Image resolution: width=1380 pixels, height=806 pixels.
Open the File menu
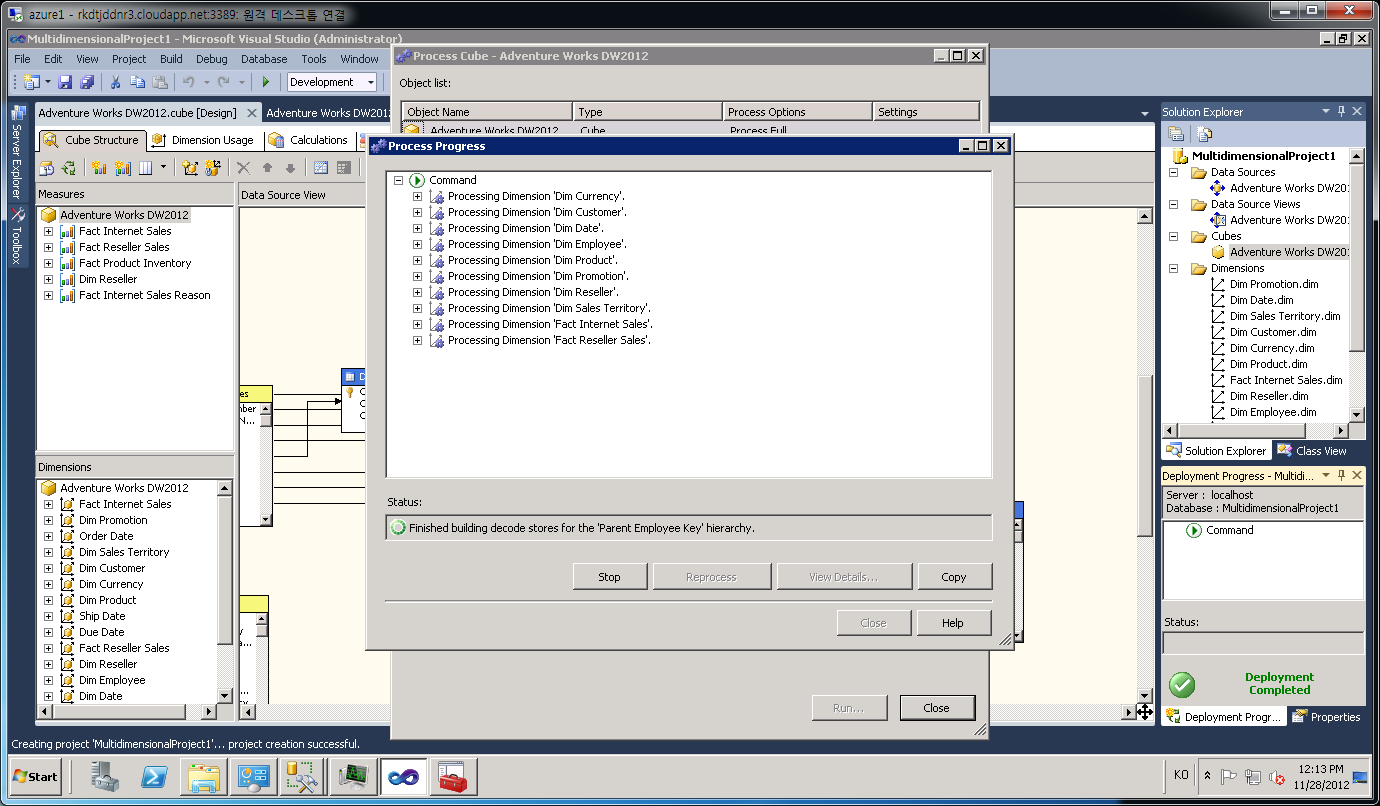click(22, 59)
